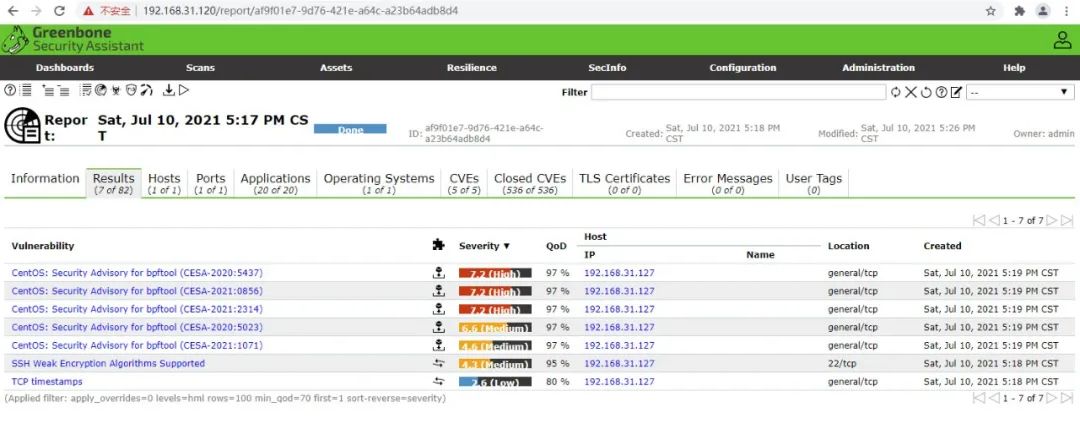The image size is (1080, 429).
Task: Open the help icon in report toolbar
Action: tap(10, 90)
